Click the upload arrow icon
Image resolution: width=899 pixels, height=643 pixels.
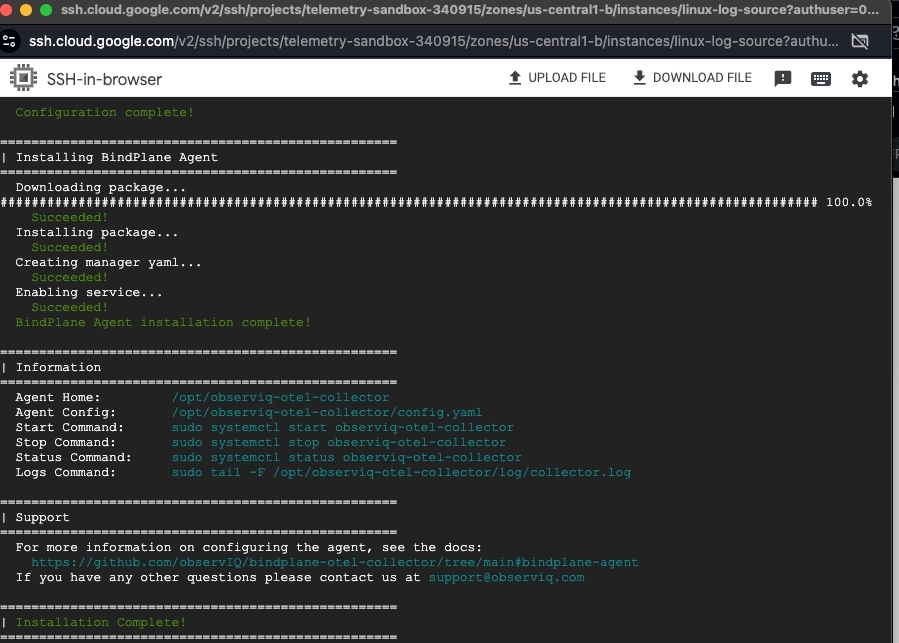click(513, 77)
